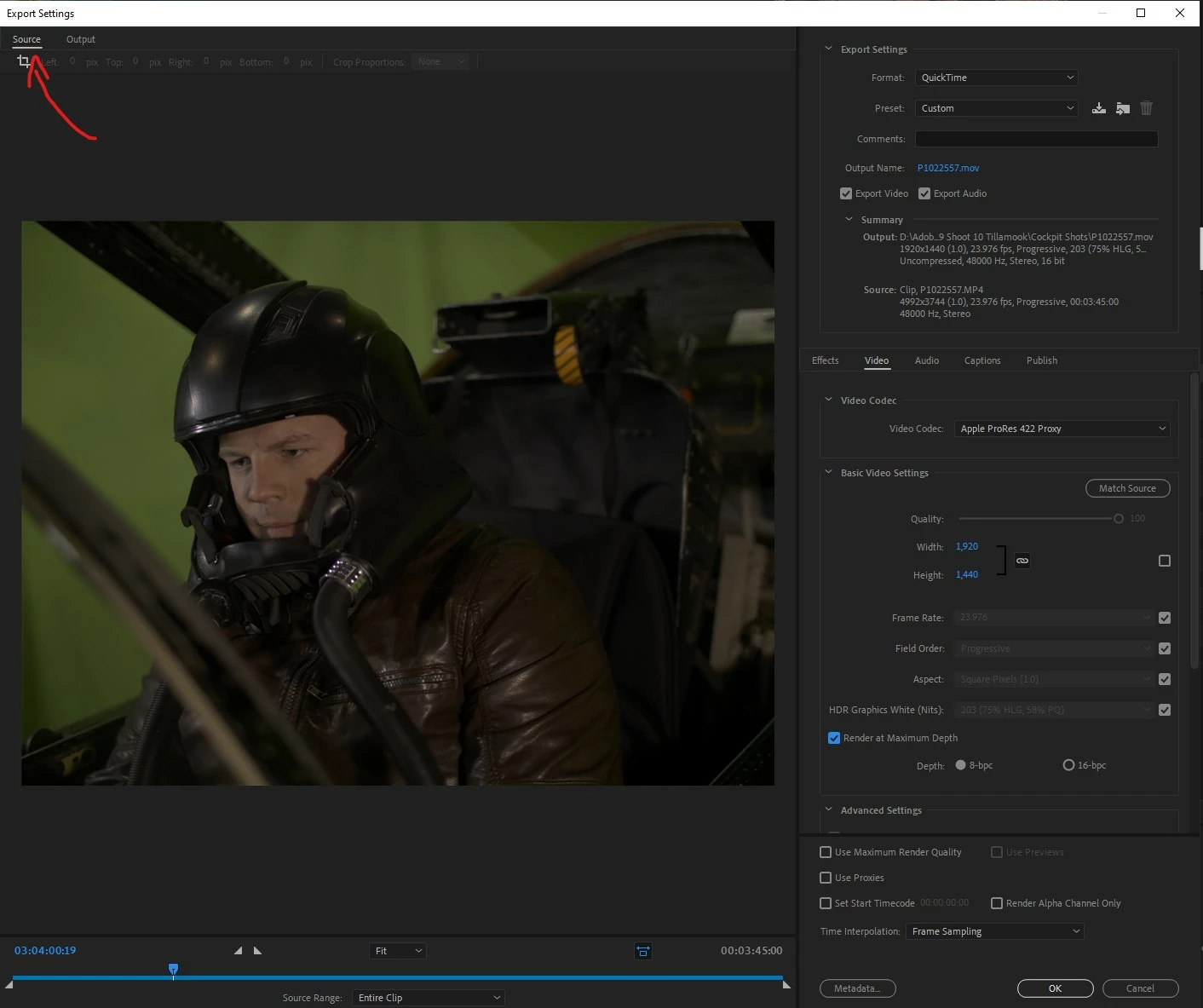Image resolution: width=1203 pixels, height=1008 pixels.
Task: Open the Format dropdown showing QuickTime
Action: click(996, 78)
